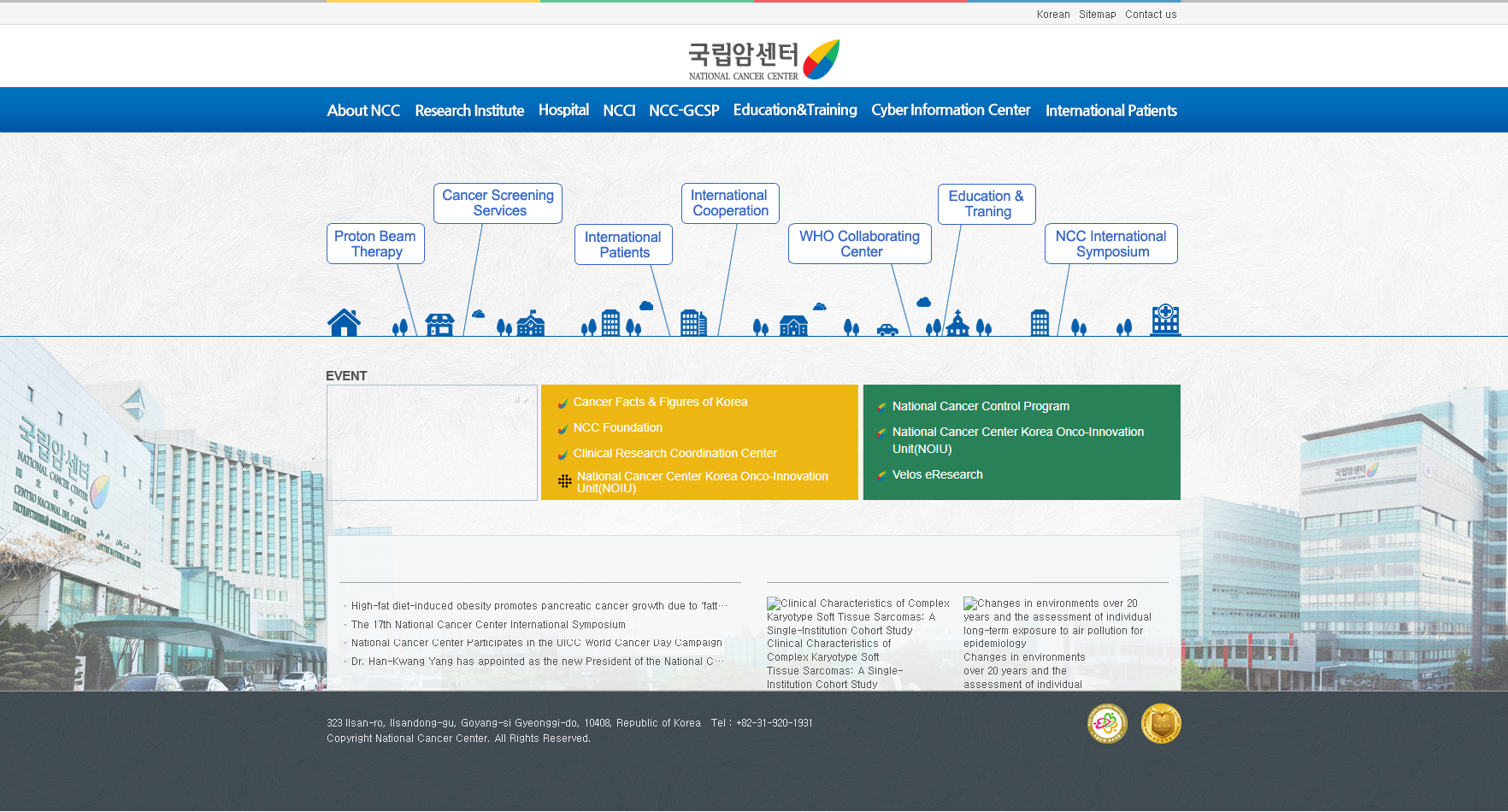Viewport: 1508px width, 812px height.
Task: Advance EVENT banner to next slide
Action: (x=526, y=399)
